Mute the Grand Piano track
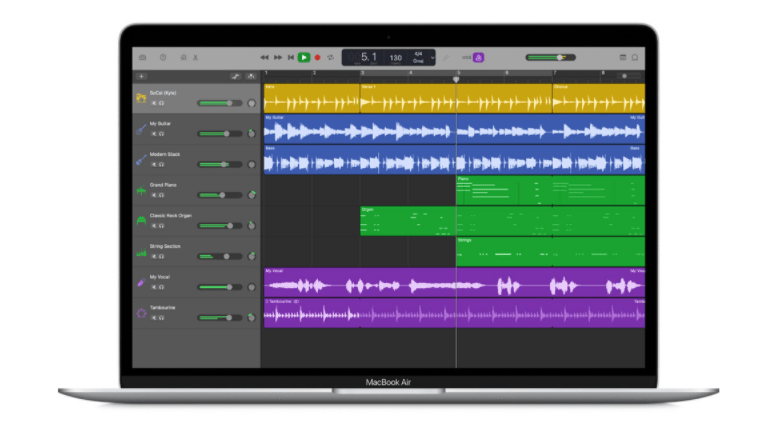The width and height of the screenshot is (768, 442). (x=154, y=195)
